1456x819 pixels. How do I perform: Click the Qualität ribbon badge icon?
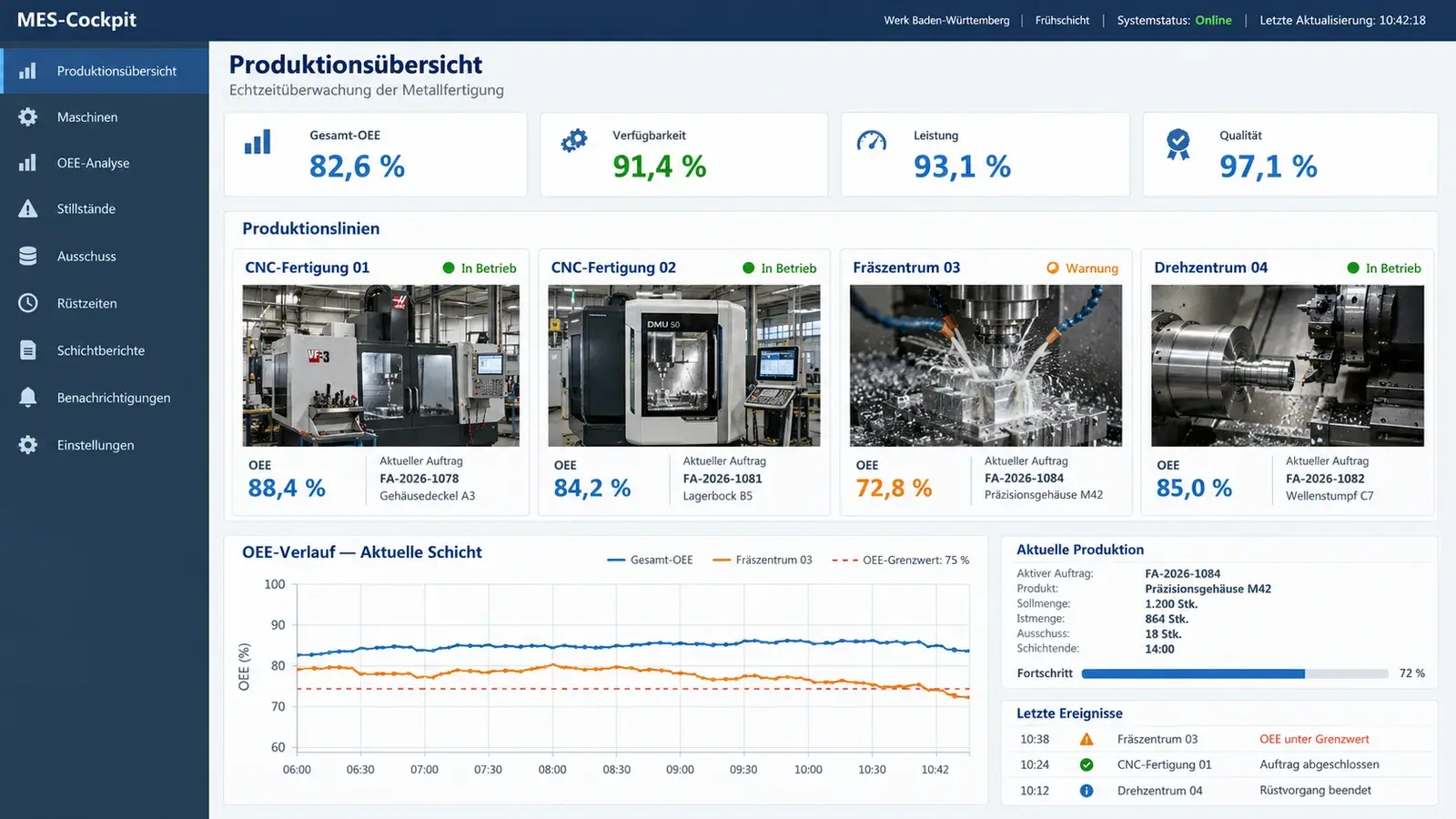point(1178,144)
